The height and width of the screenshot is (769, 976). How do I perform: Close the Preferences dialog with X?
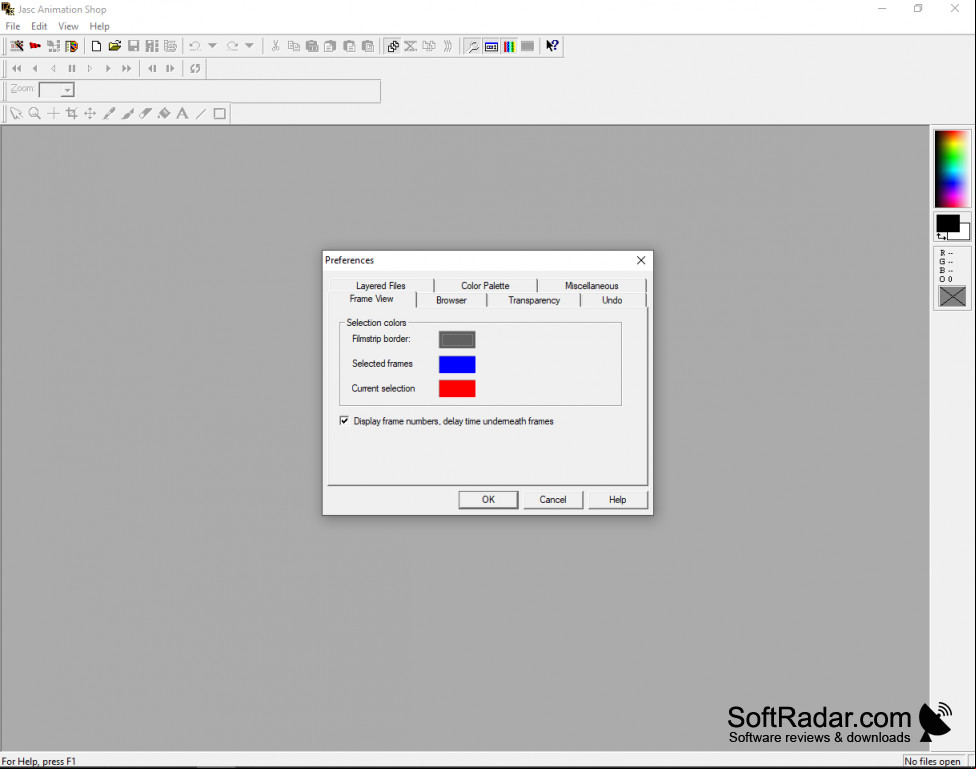tap(641, 260)
